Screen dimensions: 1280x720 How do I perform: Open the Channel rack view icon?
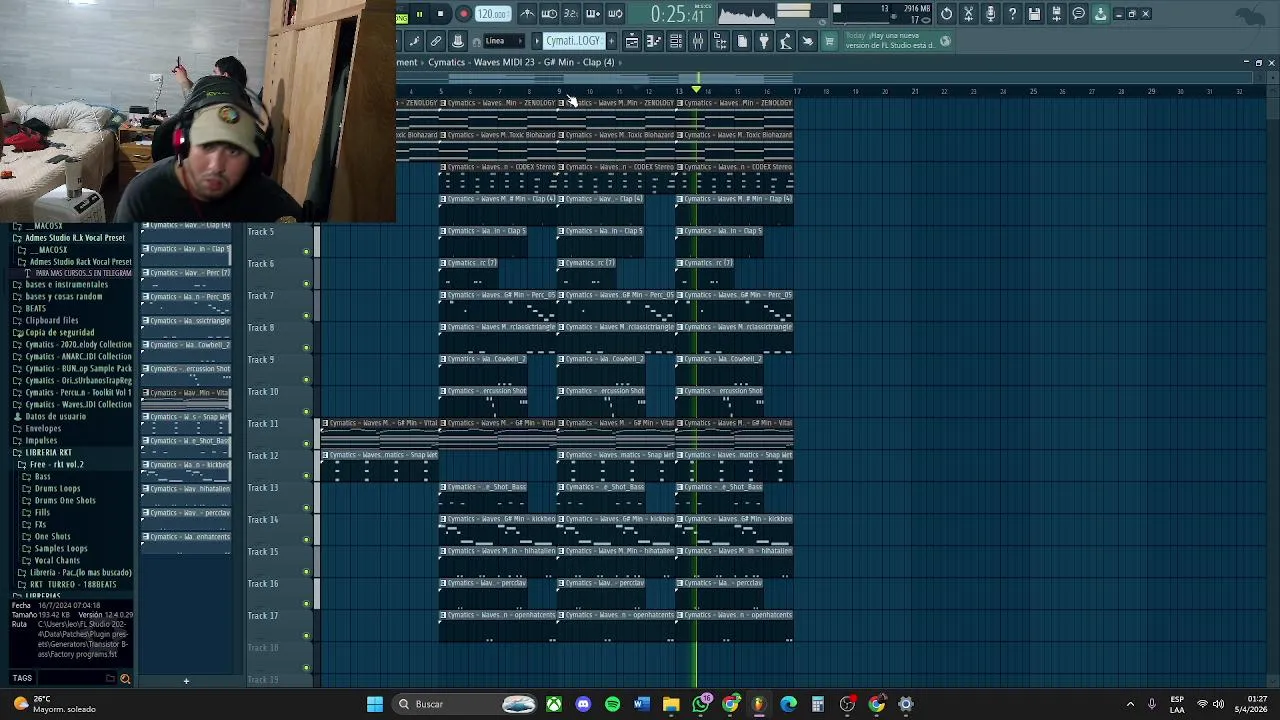676,41
